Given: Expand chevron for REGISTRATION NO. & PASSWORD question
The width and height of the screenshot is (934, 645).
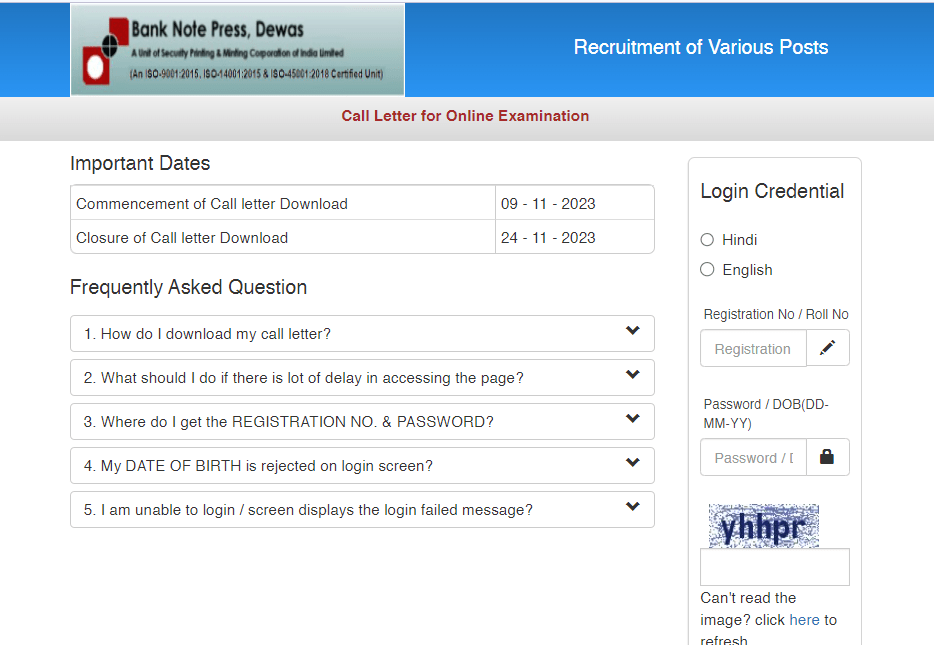Looking at the screenshot, I should 632,420.
